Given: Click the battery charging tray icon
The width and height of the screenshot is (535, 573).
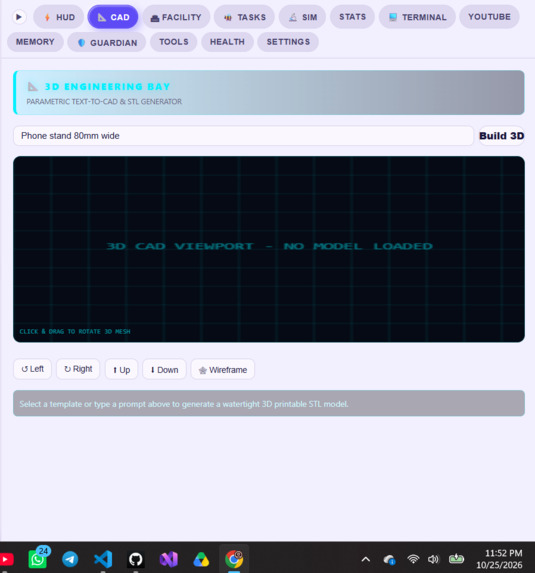Looking at the screenshot, I should [456, 559].
